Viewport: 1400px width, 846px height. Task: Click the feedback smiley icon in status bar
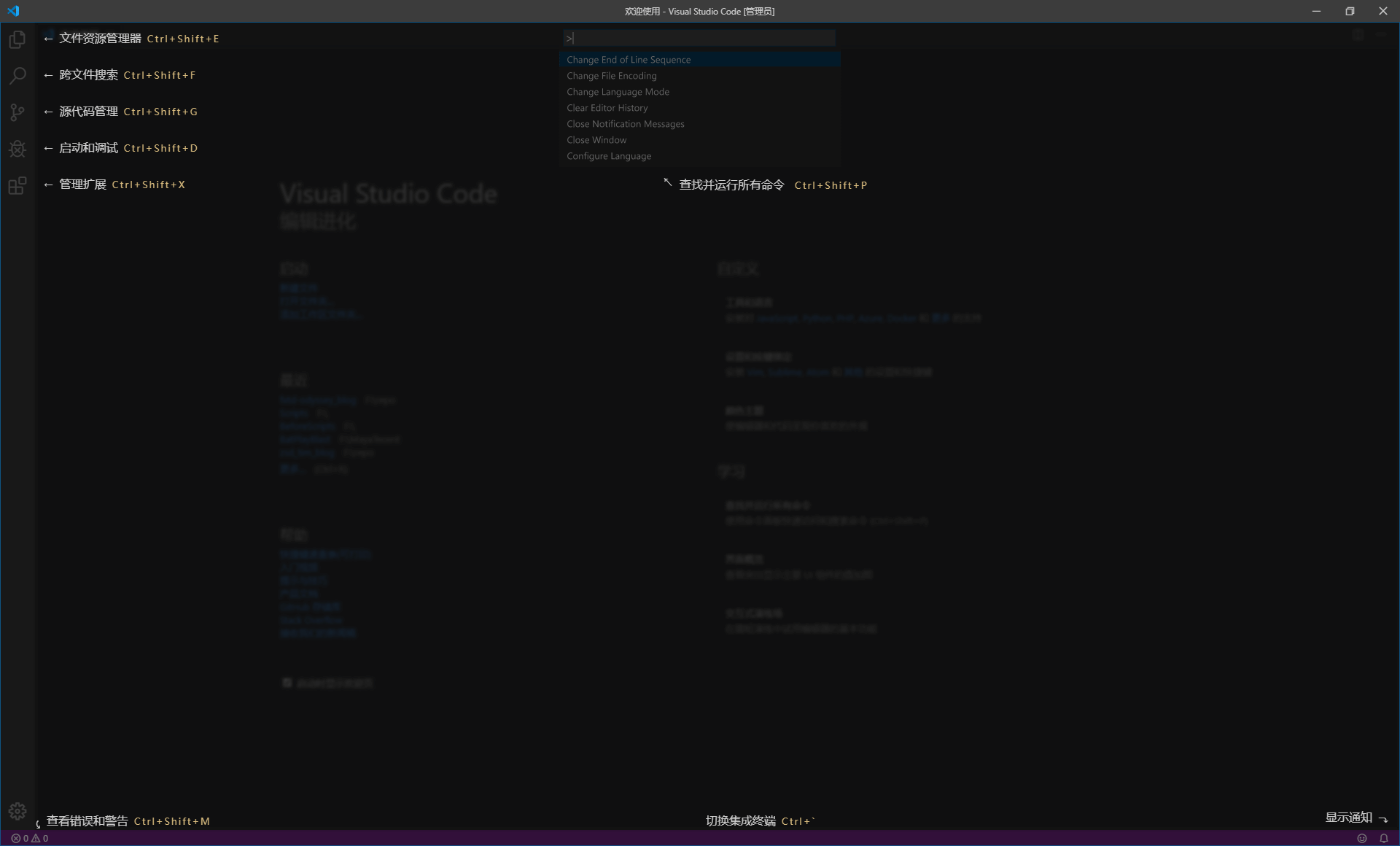[1361, 838]
